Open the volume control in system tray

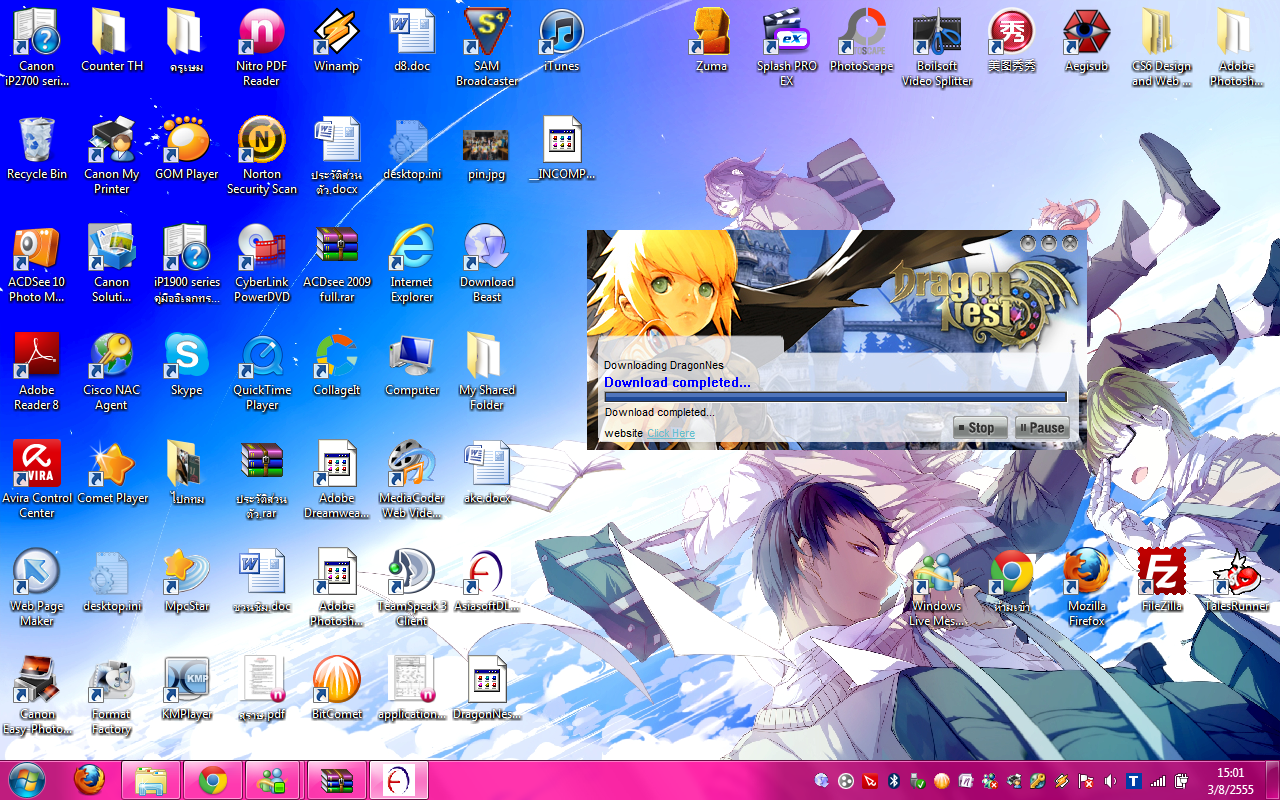tap(1111, 780)
